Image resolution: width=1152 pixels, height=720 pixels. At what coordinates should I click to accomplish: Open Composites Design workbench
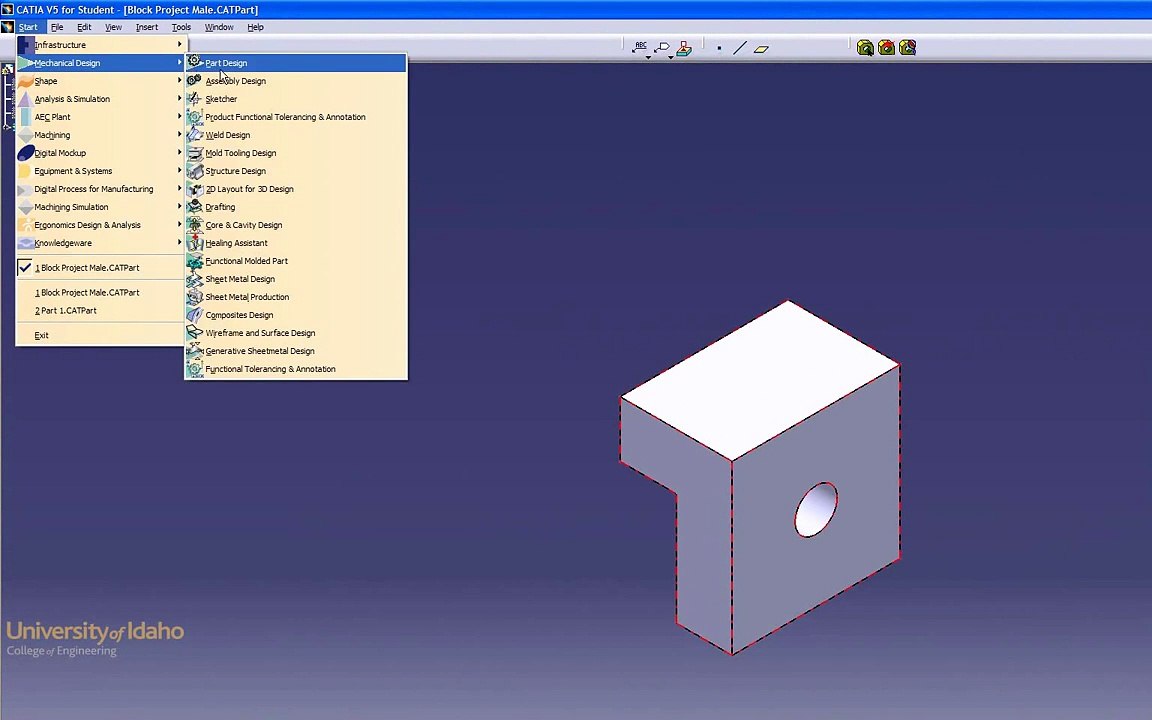coord(295,314)
